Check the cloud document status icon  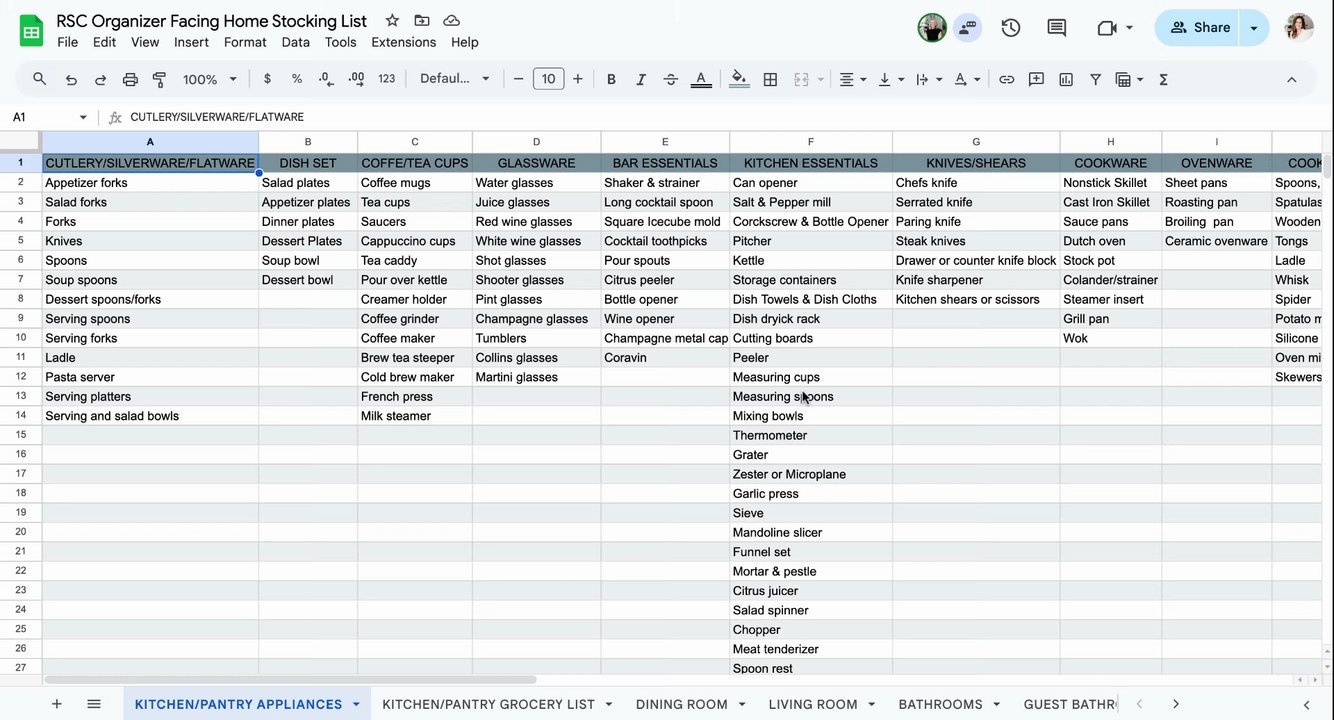click(451, 21)
